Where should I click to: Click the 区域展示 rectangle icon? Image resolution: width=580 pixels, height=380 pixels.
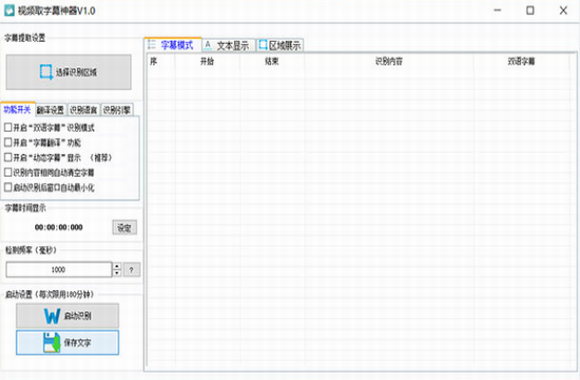point(263,45)
